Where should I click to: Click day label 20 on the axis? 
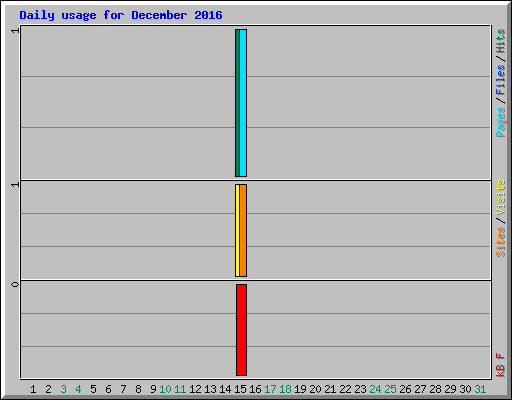315,389
